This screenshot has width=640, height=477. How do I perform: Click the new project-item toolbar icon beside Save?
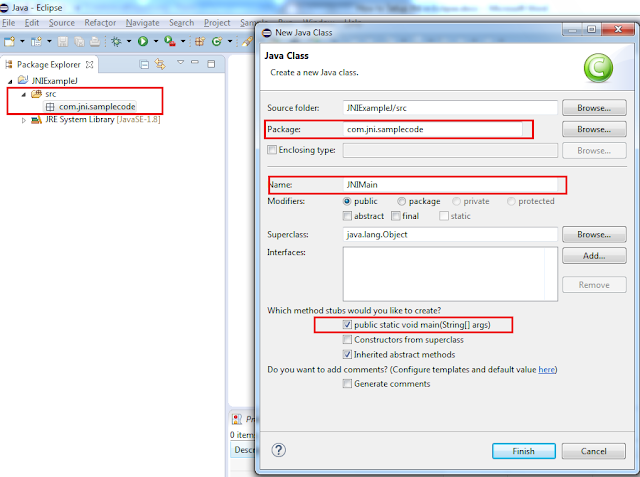(37, 41)
